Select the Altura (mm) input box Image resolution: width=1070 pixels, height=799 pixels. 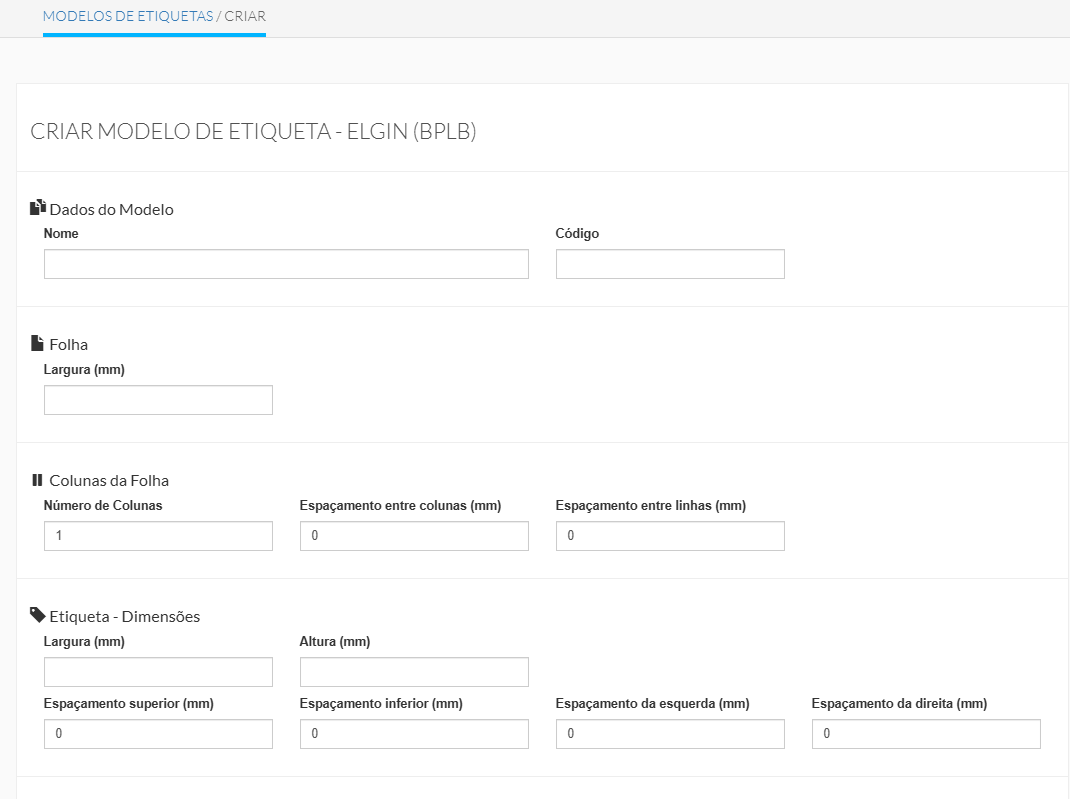(414, 672)
